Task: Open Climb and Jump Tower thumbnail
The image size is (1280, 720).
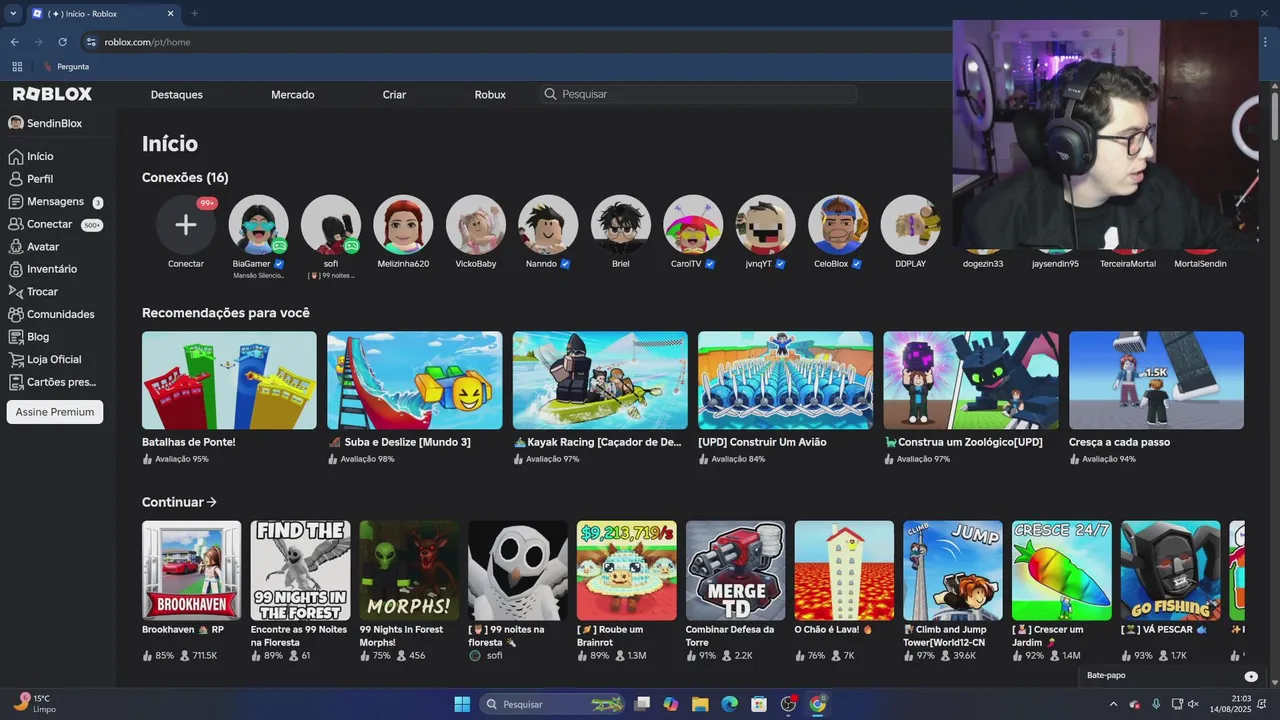Action: [x=953, y=570]
